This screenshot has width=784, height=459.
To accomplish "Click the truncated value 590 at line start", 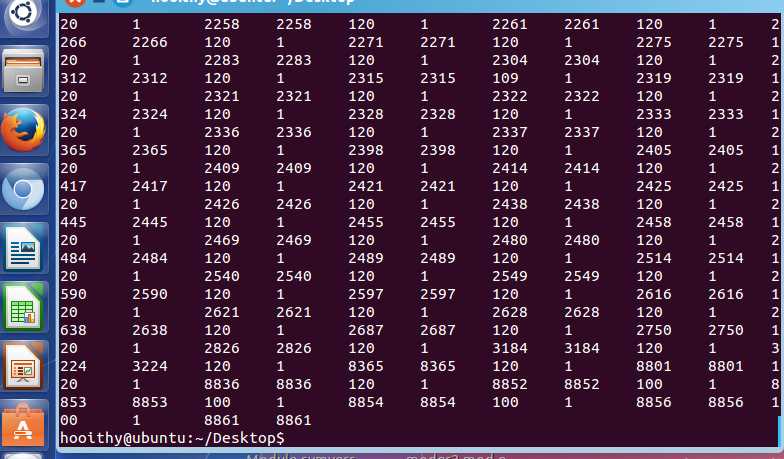I will coord(73,294).
